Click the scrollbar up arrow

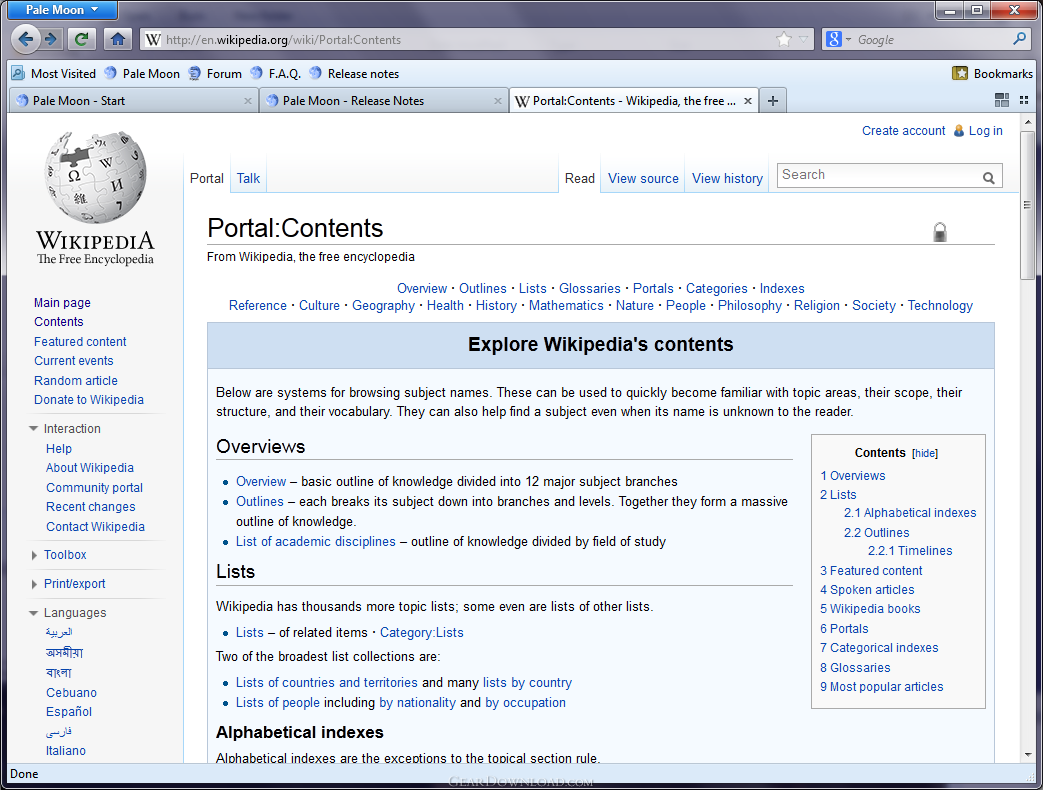click(x=1028, y=122)
